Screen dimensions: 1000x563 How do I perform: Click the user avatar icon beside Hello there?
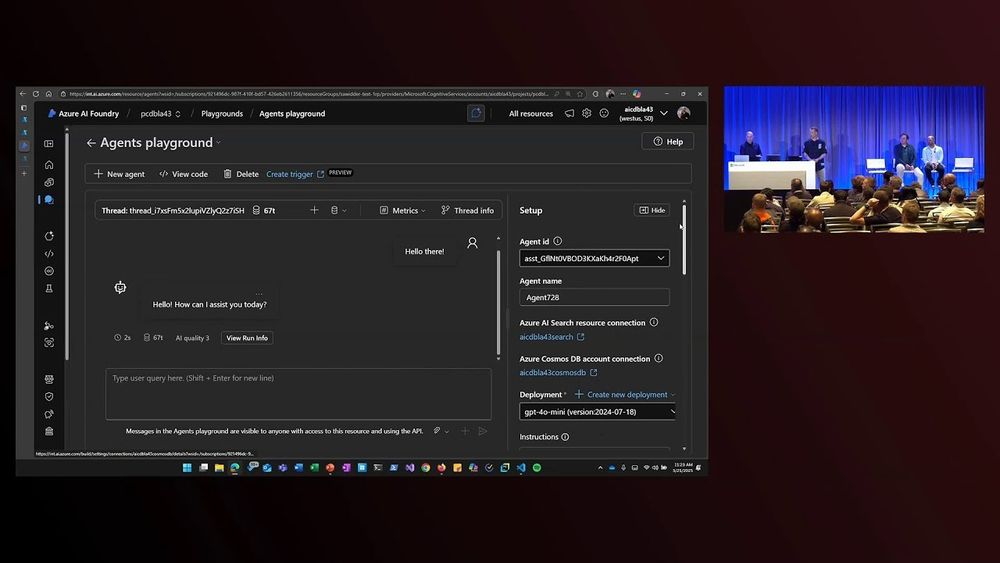[x=472, y=243]
